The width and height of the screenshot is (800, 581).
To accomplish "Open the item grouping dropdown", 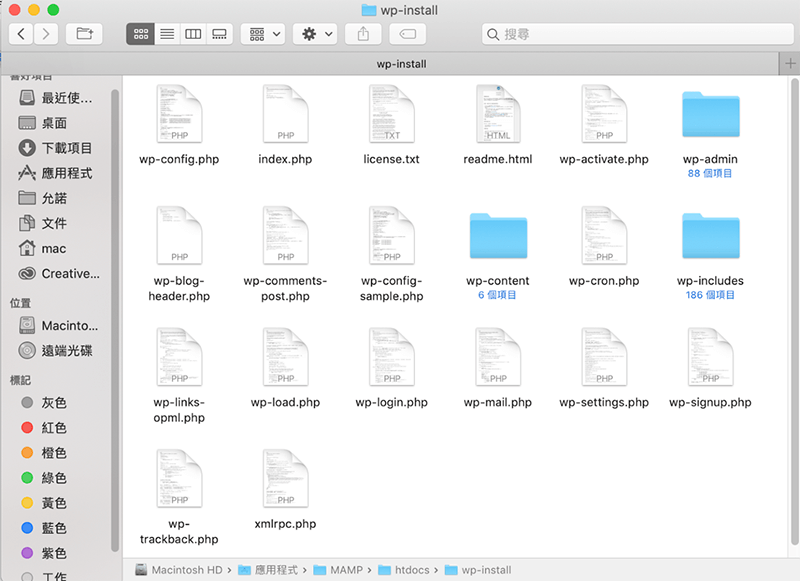I will (x=263, y=34).
